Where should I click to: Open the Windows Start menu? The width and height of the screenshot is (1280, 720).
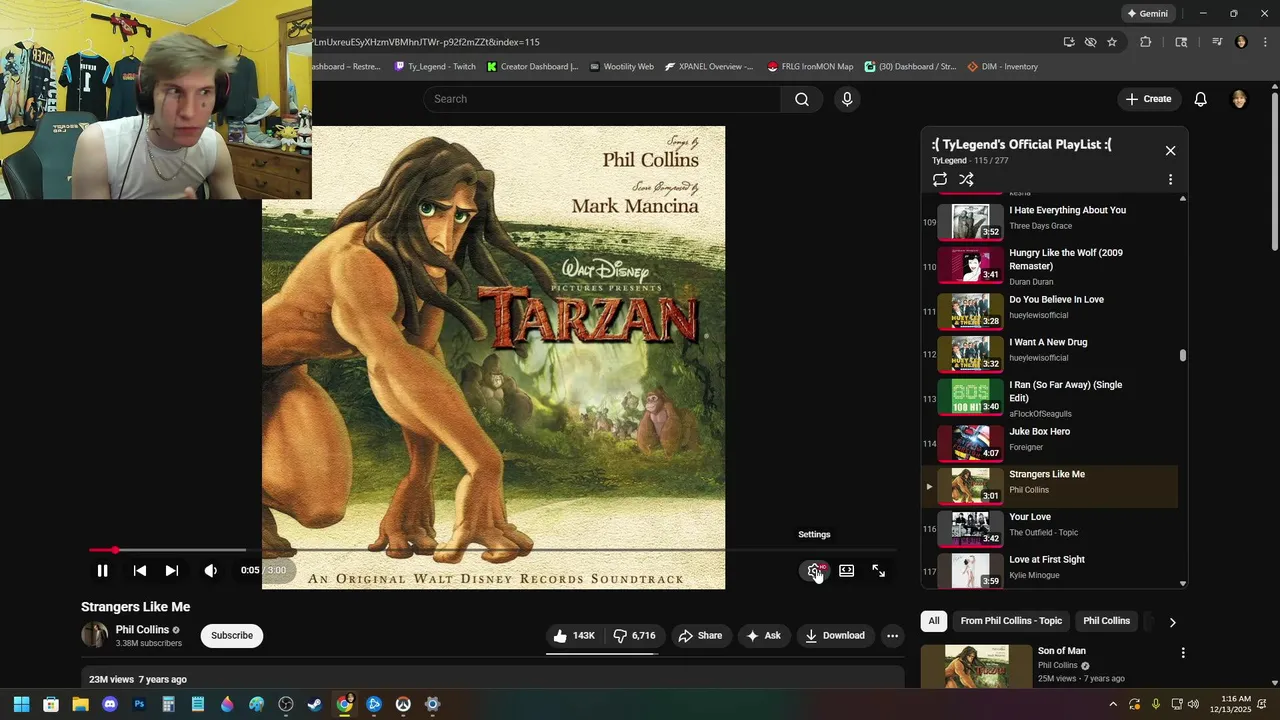[21, 704]
